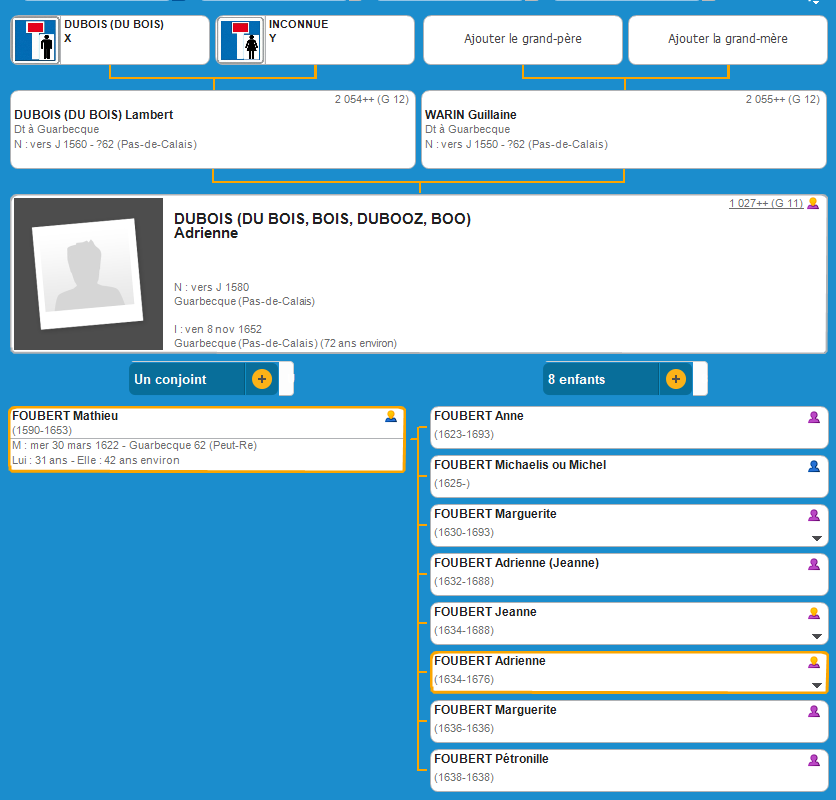Click the person icon on FOUBERT Mathieu card
Image resolution: width=836 pixels, height=800 pixels.
tap(391, 417)
